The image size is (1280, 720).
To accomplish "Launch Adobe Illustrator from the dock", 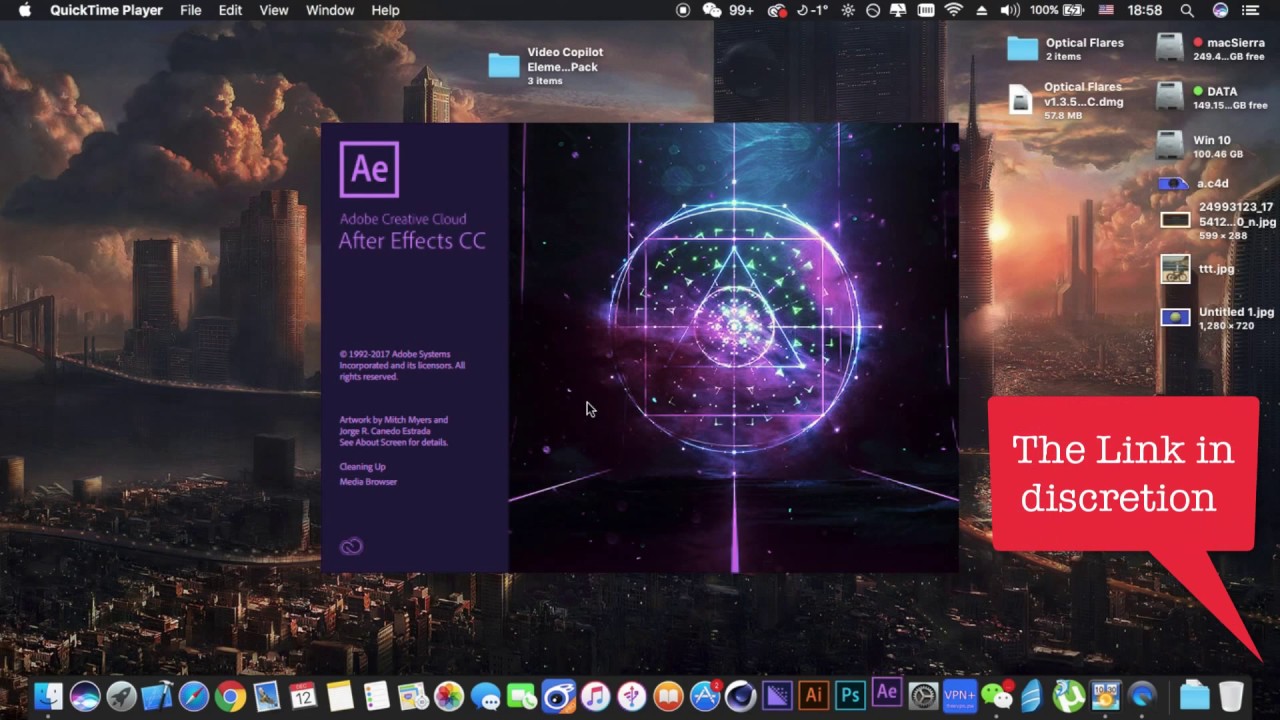I will (814, 696).
